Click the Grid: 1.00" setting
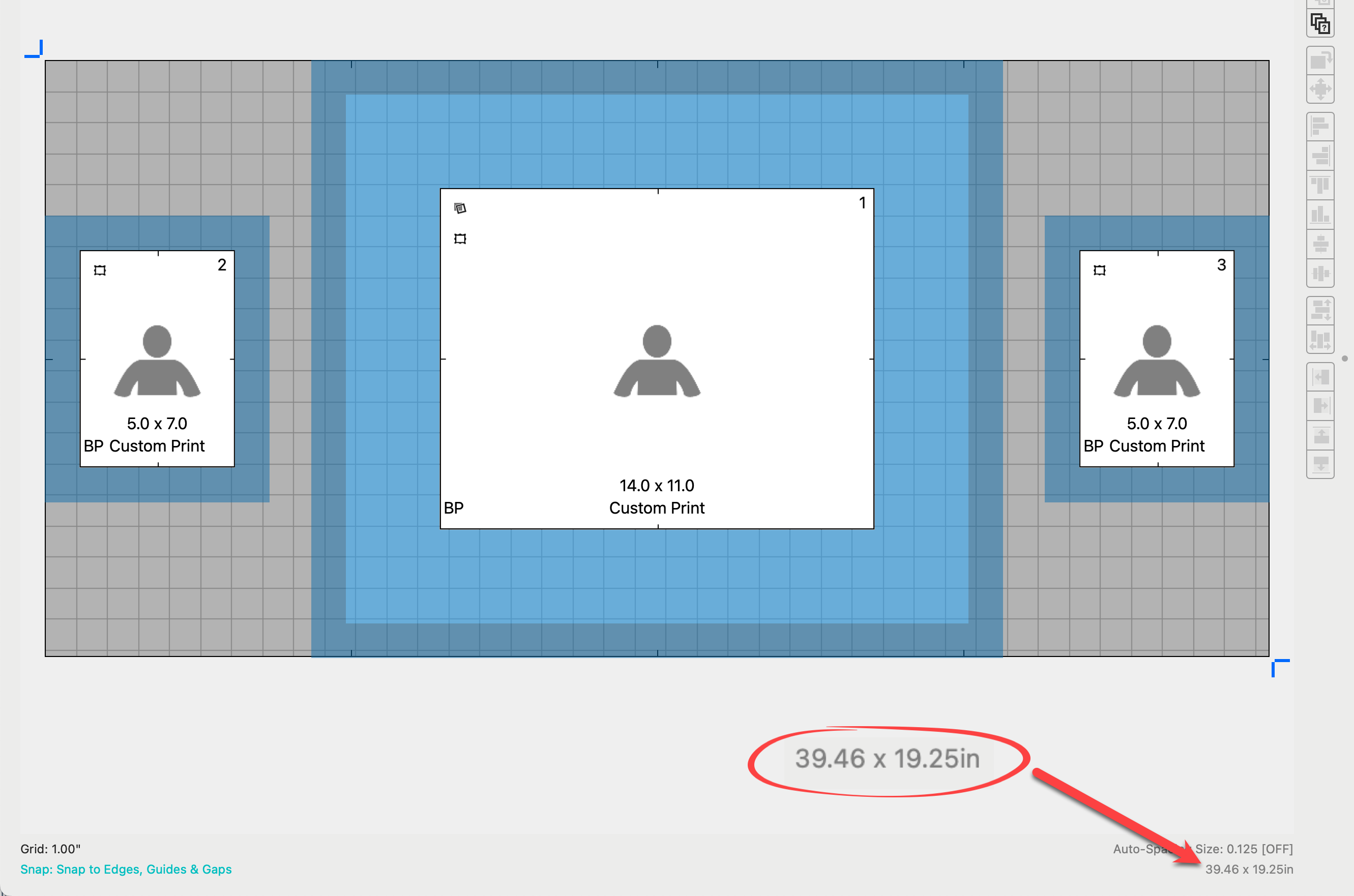Screen dimensions: 1354x896 coord(50,849)
